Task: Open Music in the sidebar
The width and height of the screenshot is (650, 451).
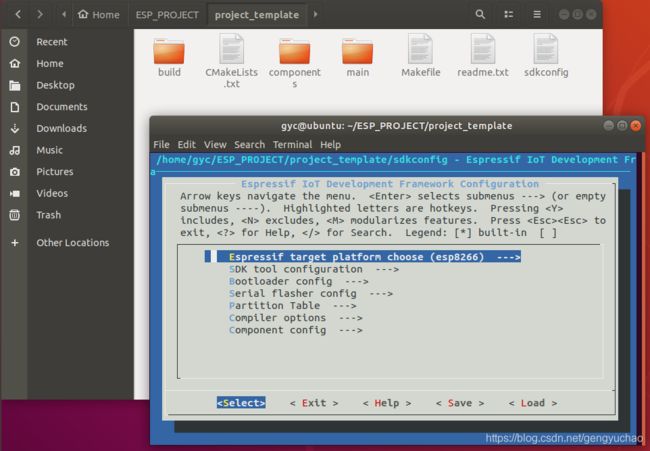Action: pos(67,150)
